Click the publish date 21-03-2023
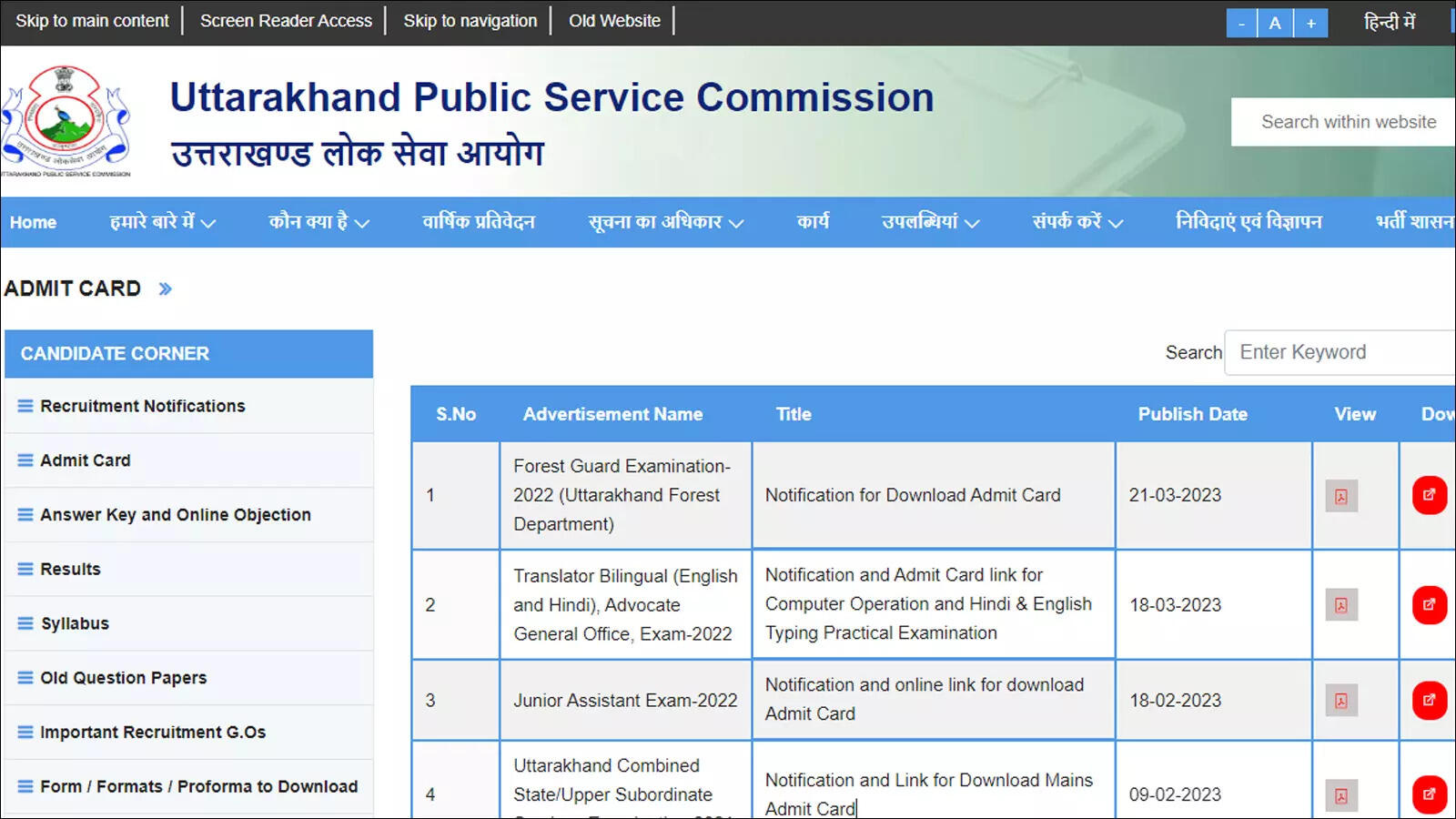The height and width of the screenshot is (819, 1456). [x=1175, y=495]
